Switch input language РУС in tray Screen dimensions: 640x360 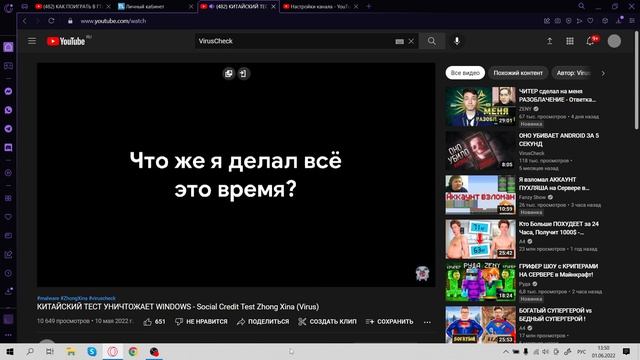click(582, 352)
